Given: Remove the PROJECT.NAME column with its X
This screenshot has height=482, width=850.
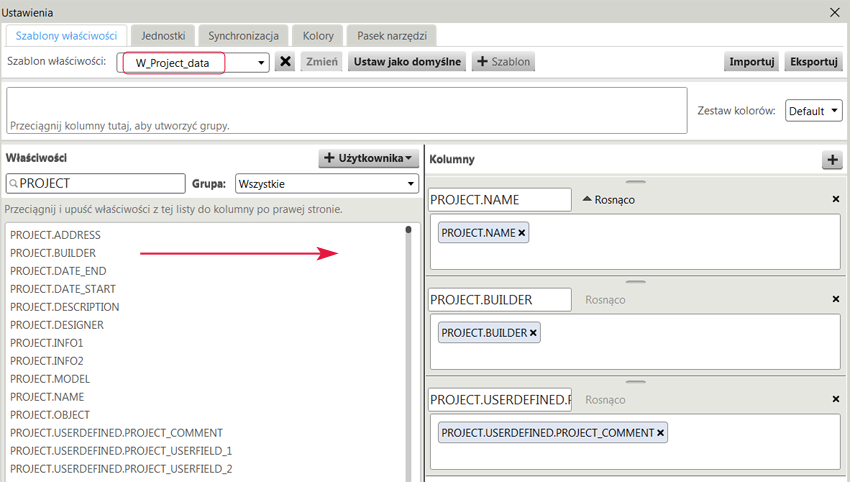Looking at the screenshot, I should point(835,200).
